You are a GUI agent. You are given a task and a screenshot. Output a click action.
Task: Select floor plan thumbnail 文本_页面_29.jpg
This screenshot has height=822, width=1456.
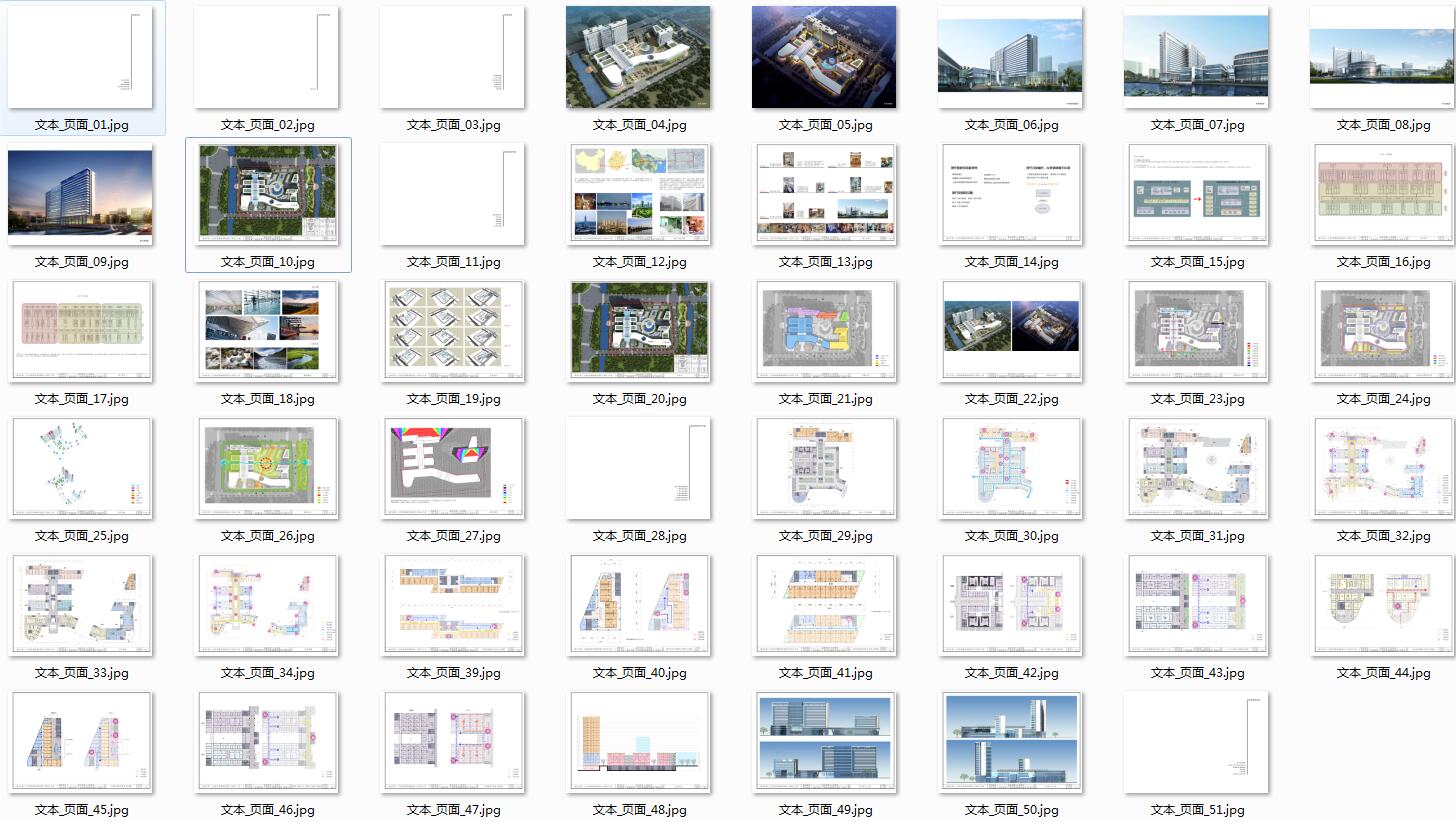coord(824,469)
